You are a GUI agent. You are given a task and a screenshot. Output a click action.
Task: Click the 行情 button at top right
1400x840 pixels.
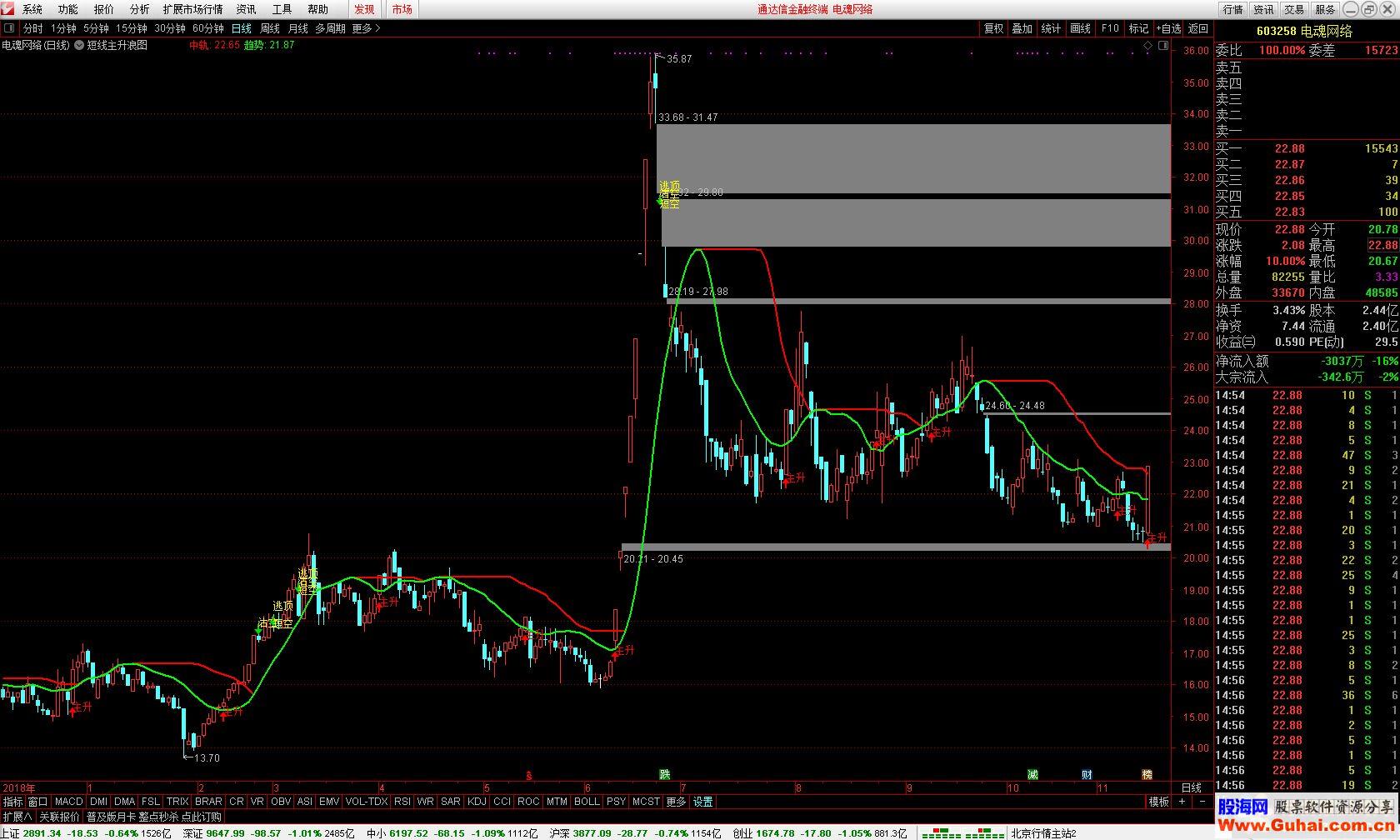coord(1233,9)
